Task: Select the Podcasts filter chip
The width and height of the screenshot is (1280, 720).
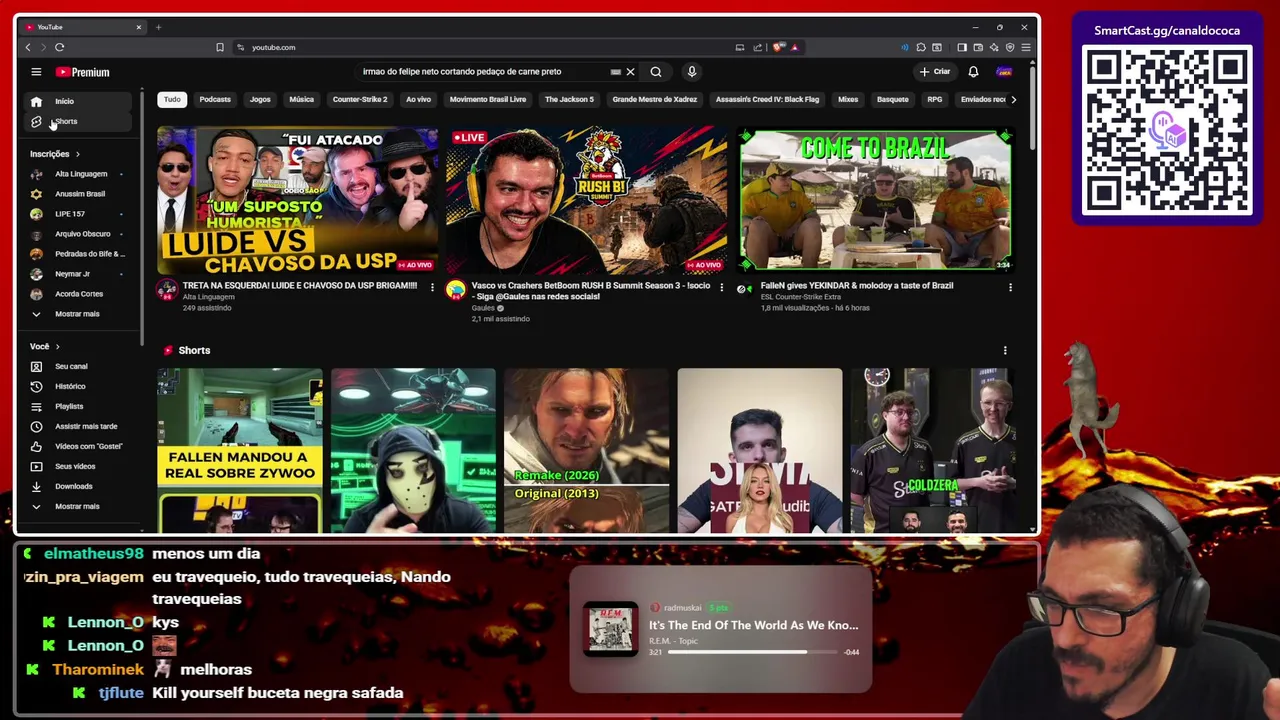Action: pos(215,100)
